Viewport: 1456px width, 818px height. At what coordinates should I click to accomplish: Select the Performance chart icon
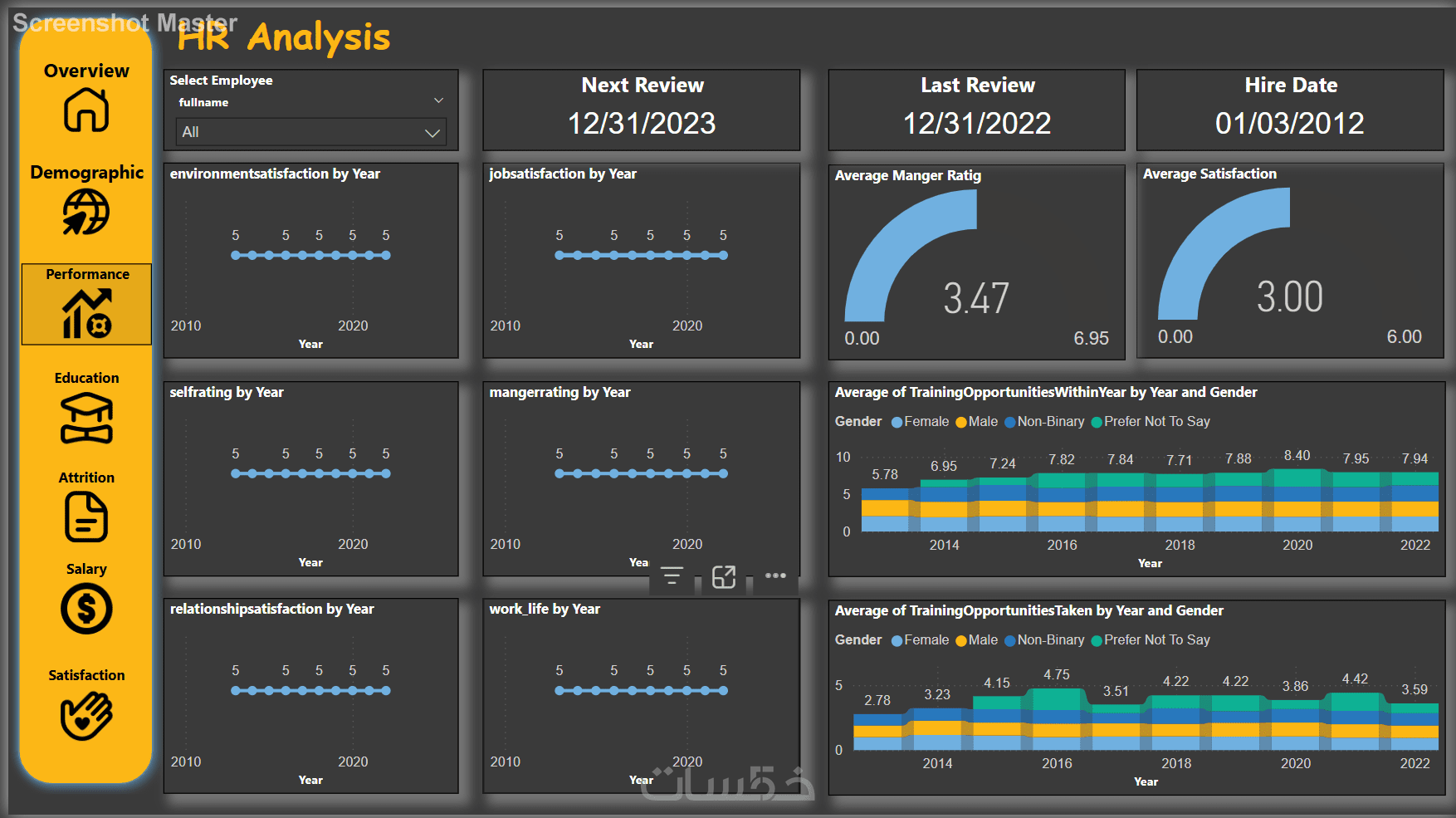[86, 313]
